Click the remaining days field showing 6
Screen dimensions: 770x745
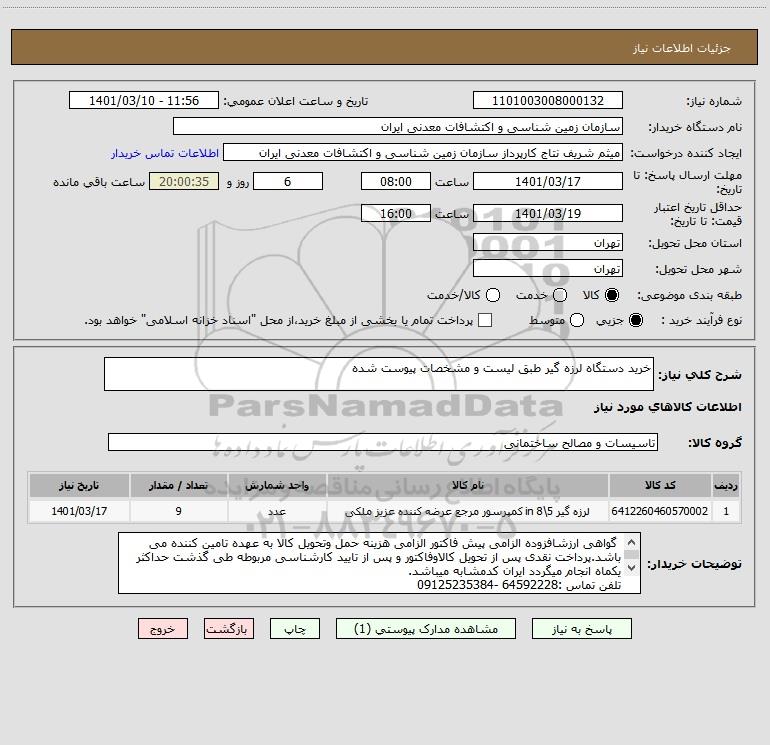click(x=288, y=181)
